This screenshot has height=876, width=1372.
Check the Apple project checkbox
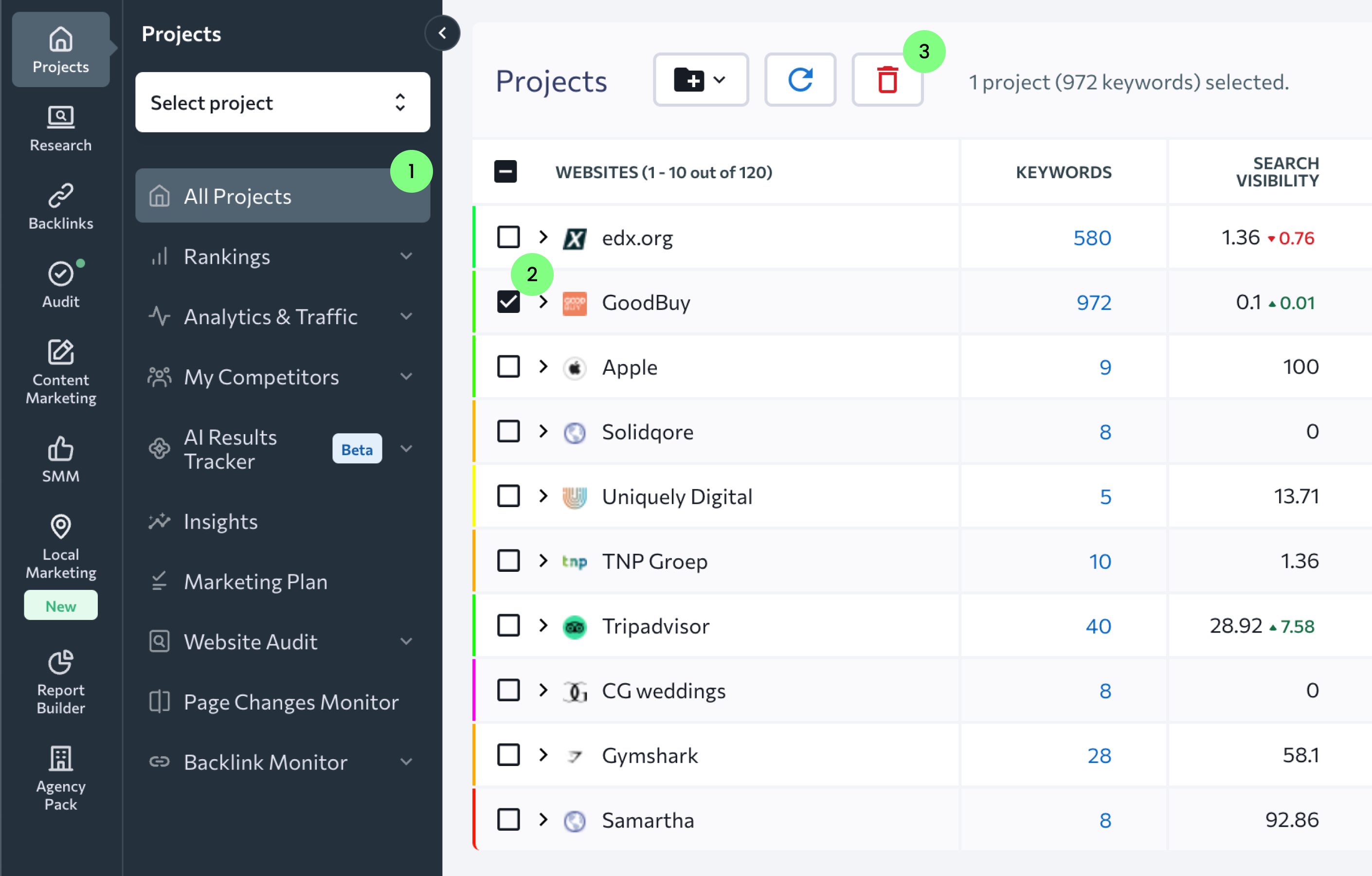[x=508, y=366]
